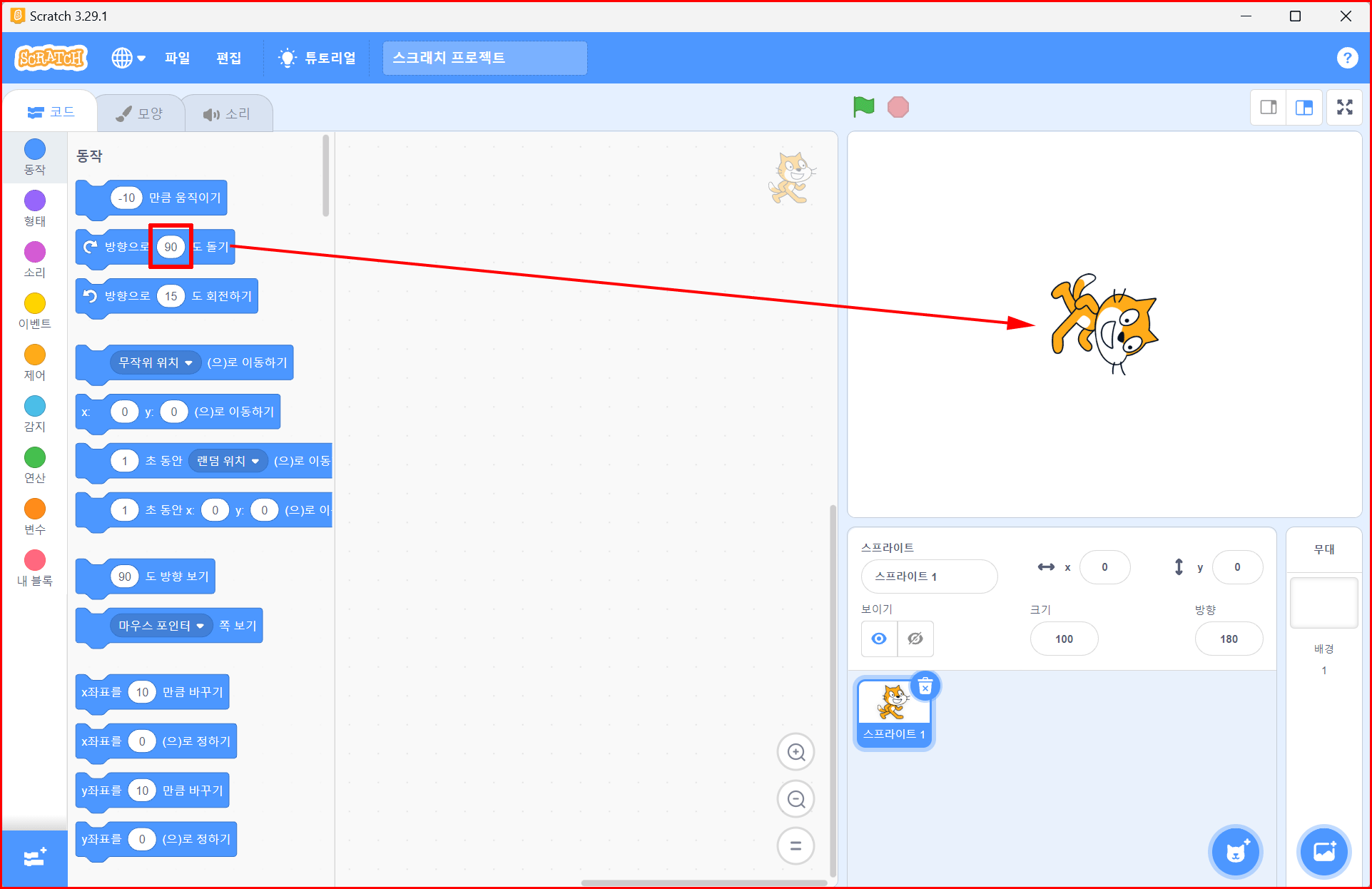Open the choose a sprite button

pos(1236,851)
